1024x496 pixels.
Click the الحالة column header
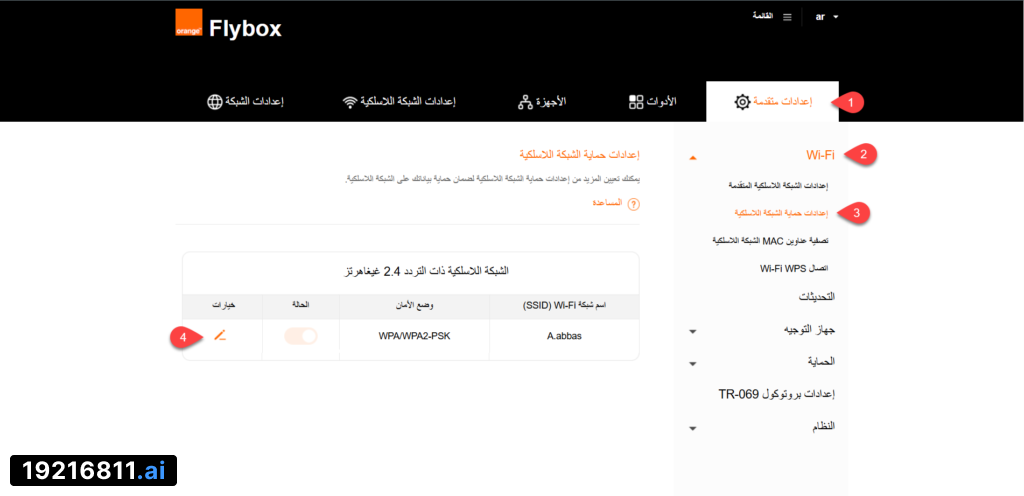click(301, 306)
